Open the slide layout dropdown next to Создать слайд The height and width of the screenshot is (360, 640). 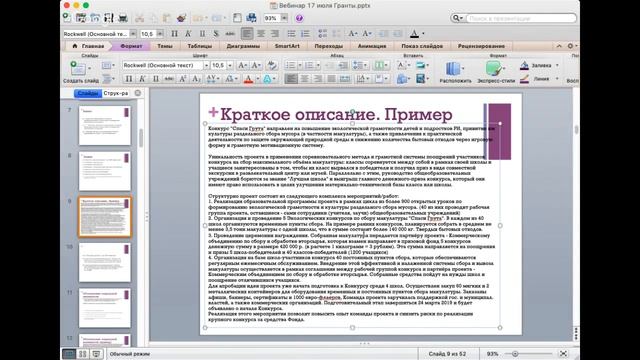point(107,65)
